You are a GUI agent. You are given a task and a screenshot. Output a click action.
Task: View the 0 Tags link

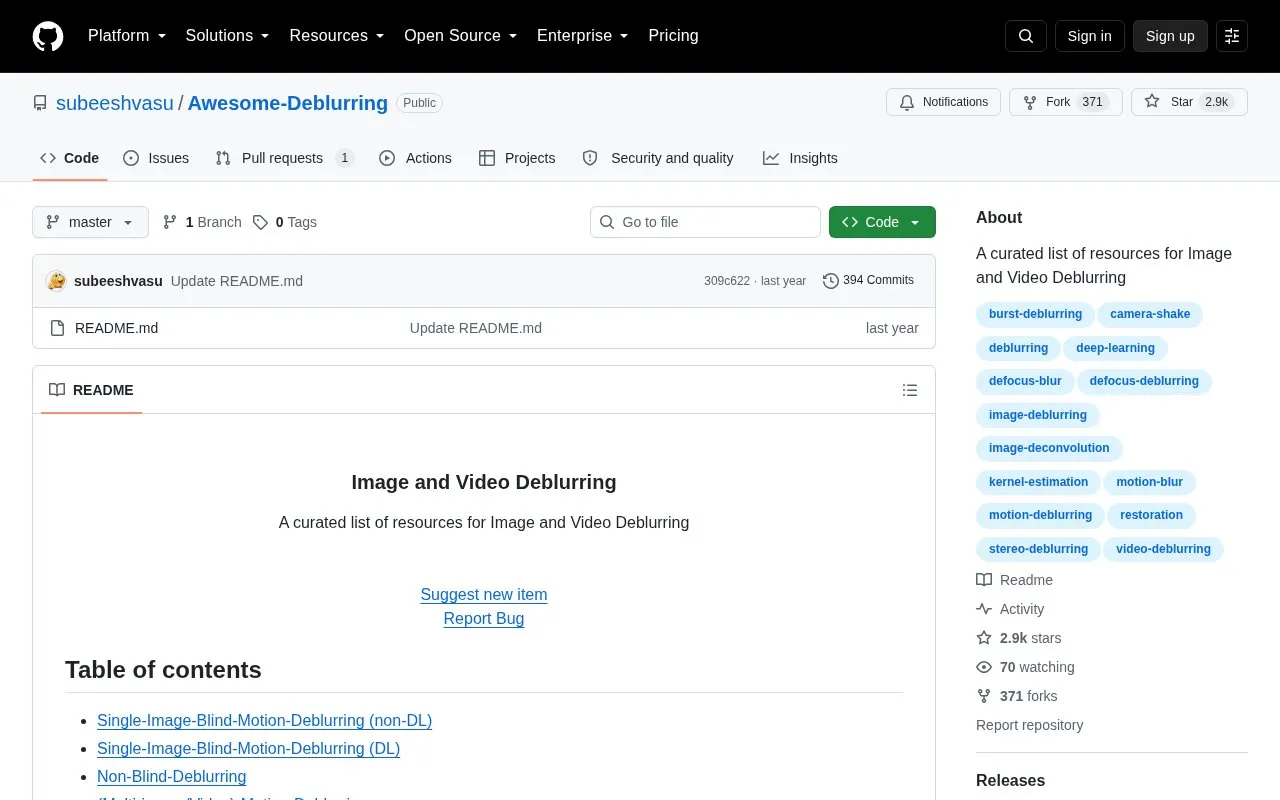285,222
